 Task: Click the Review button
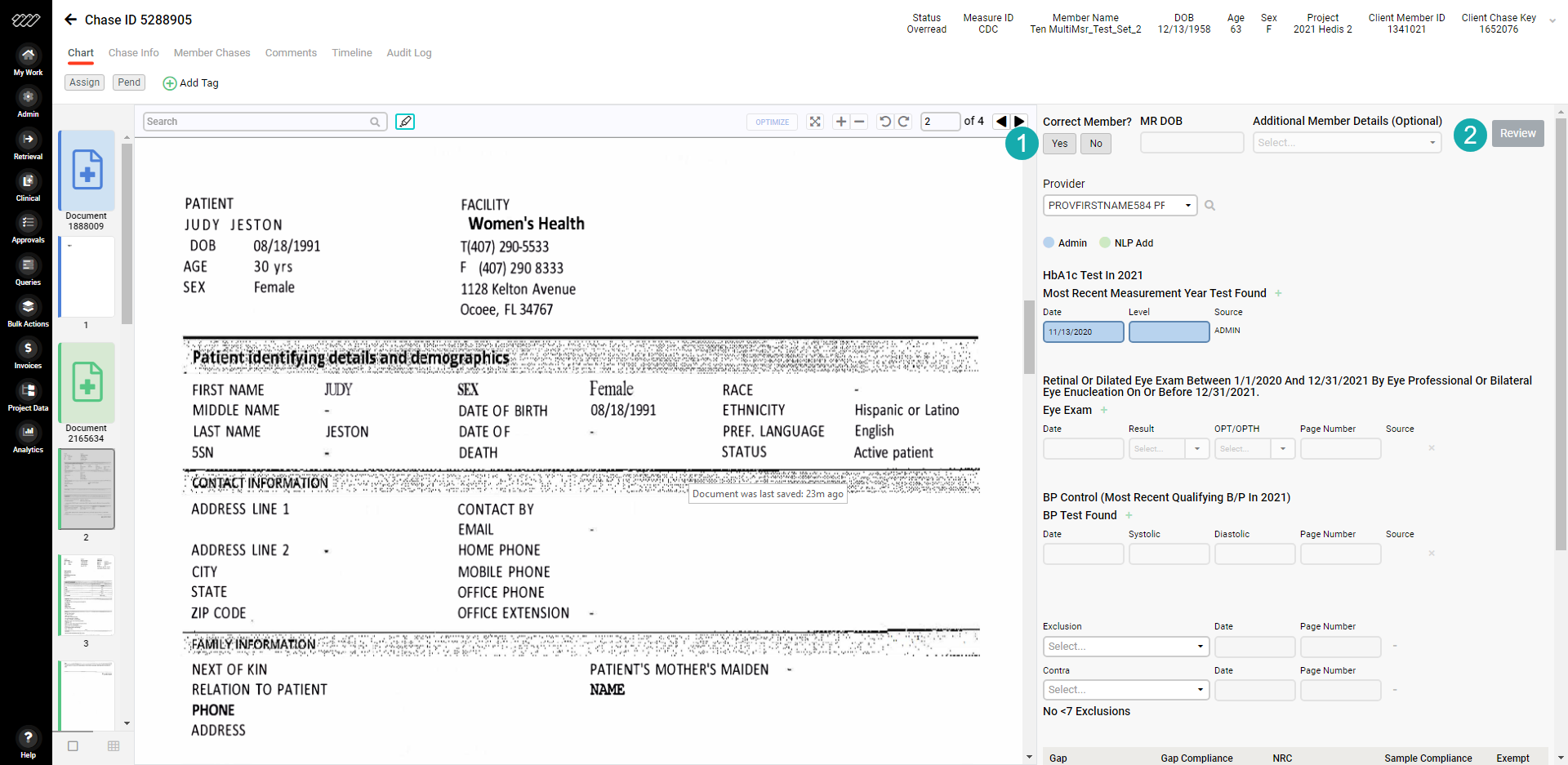click(x=1518, y=133)
